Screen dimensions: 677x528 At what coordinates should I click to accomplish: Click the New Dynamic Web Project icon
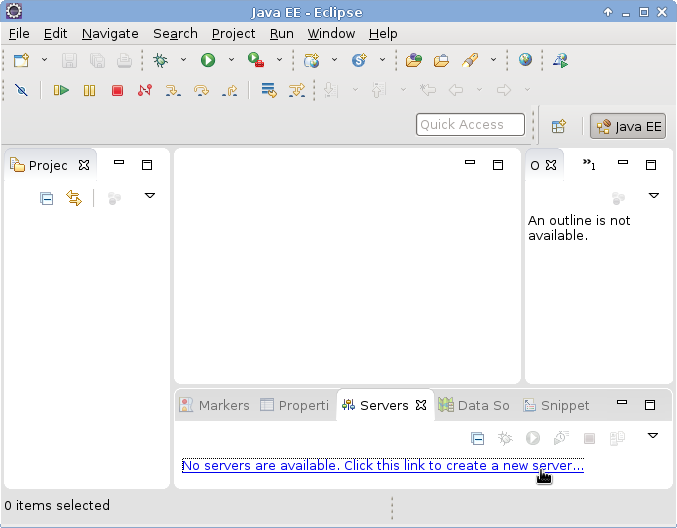(311, 60)
